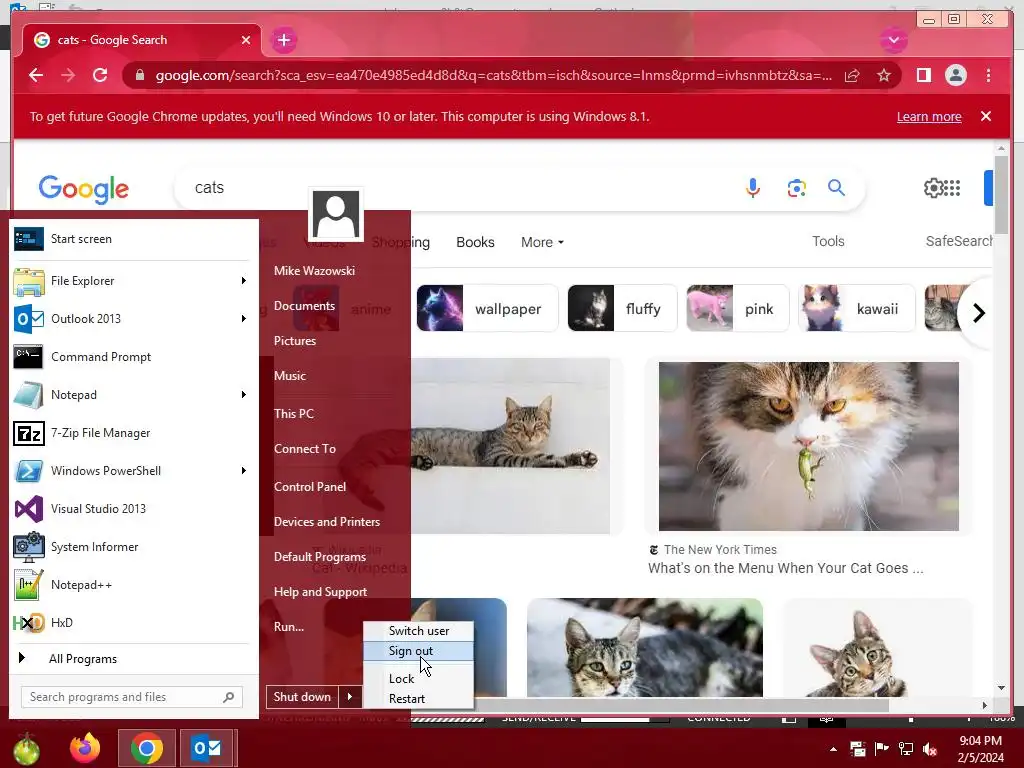1024x768 pixels.
Task: Open the Tools options
Action: (x=828, y=242)
